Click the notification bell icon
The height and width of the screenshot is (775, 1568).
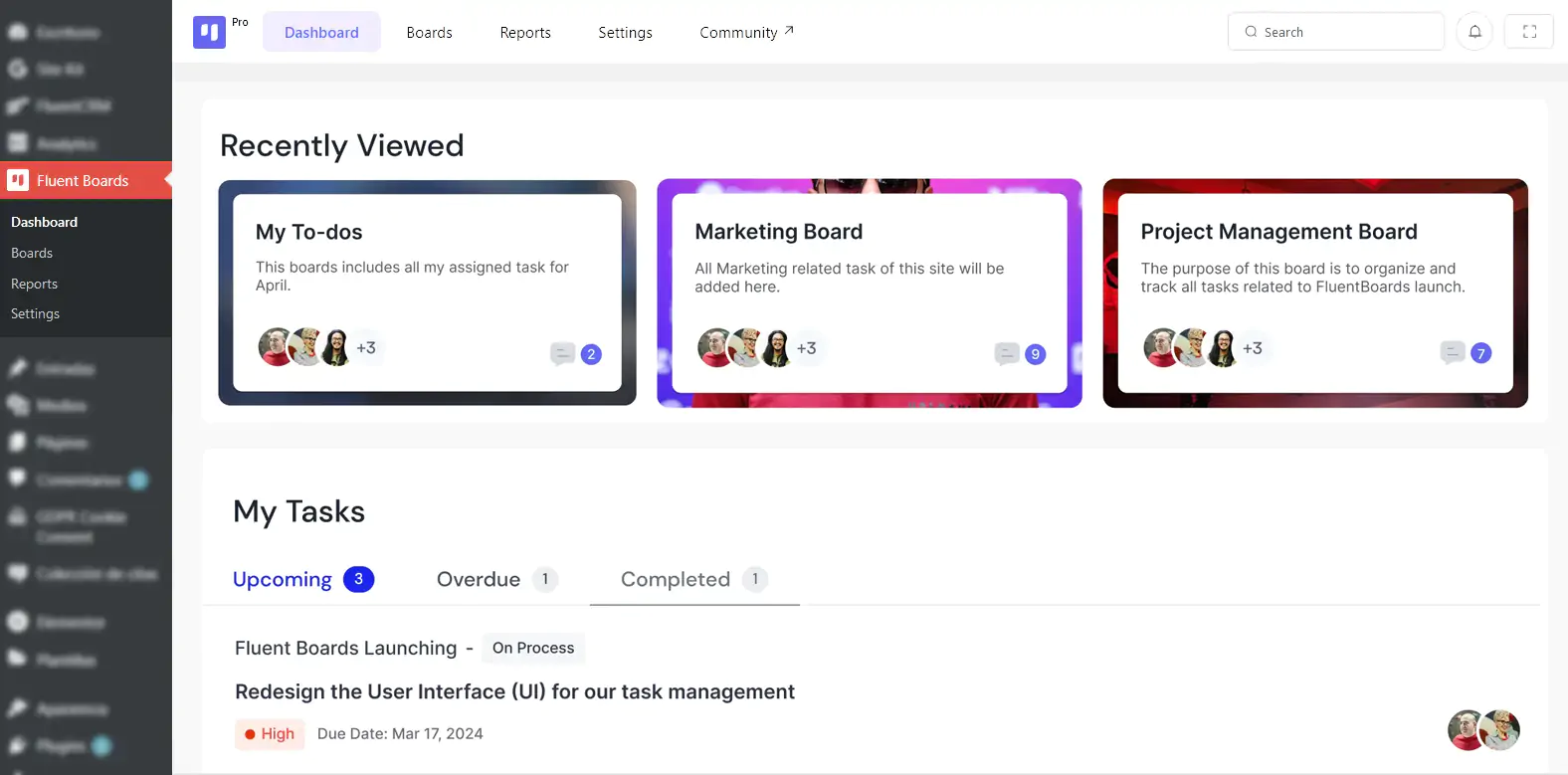[1474, 32]
